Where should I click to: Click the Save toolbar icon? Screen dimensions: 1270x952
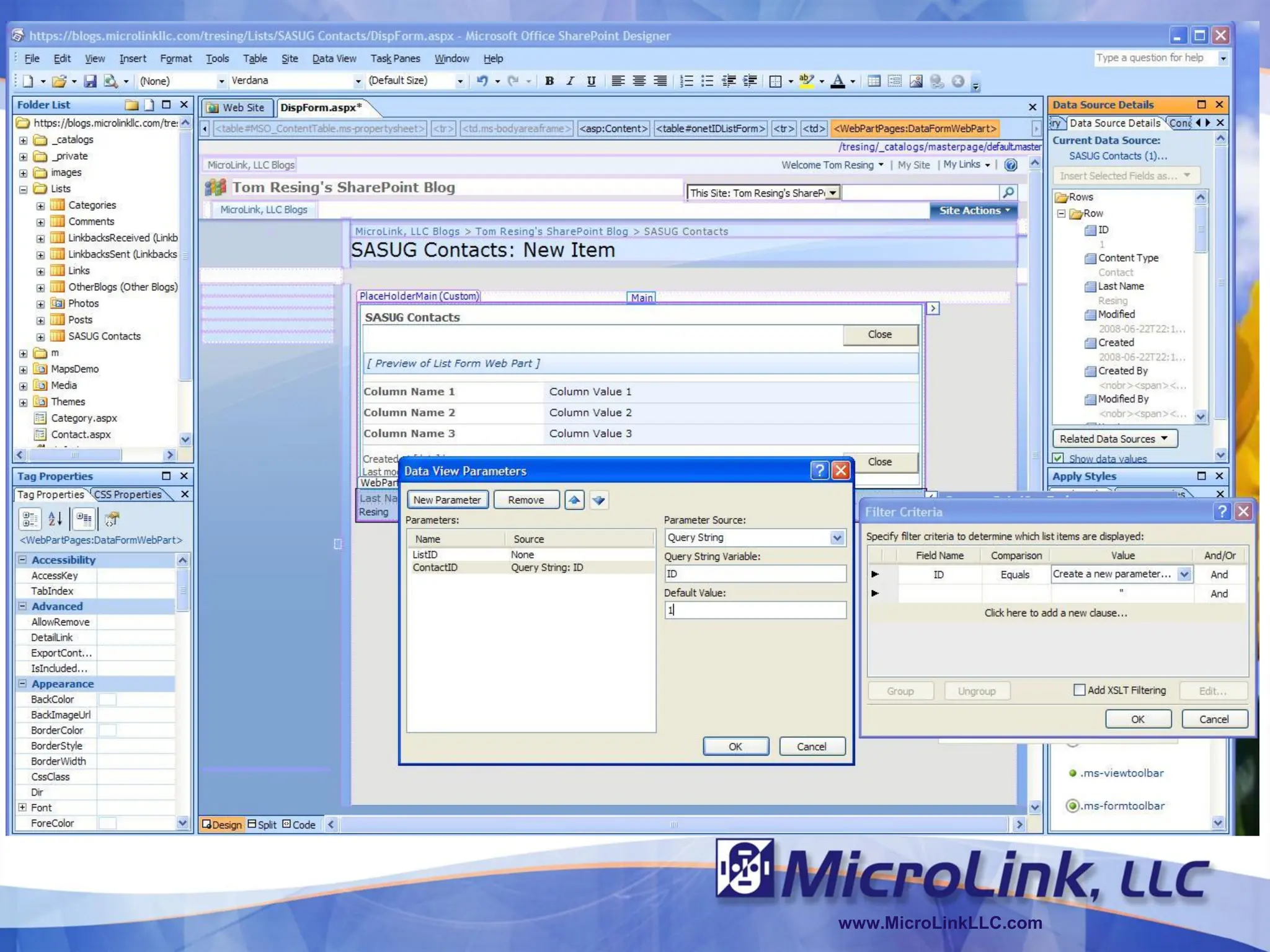91,81
